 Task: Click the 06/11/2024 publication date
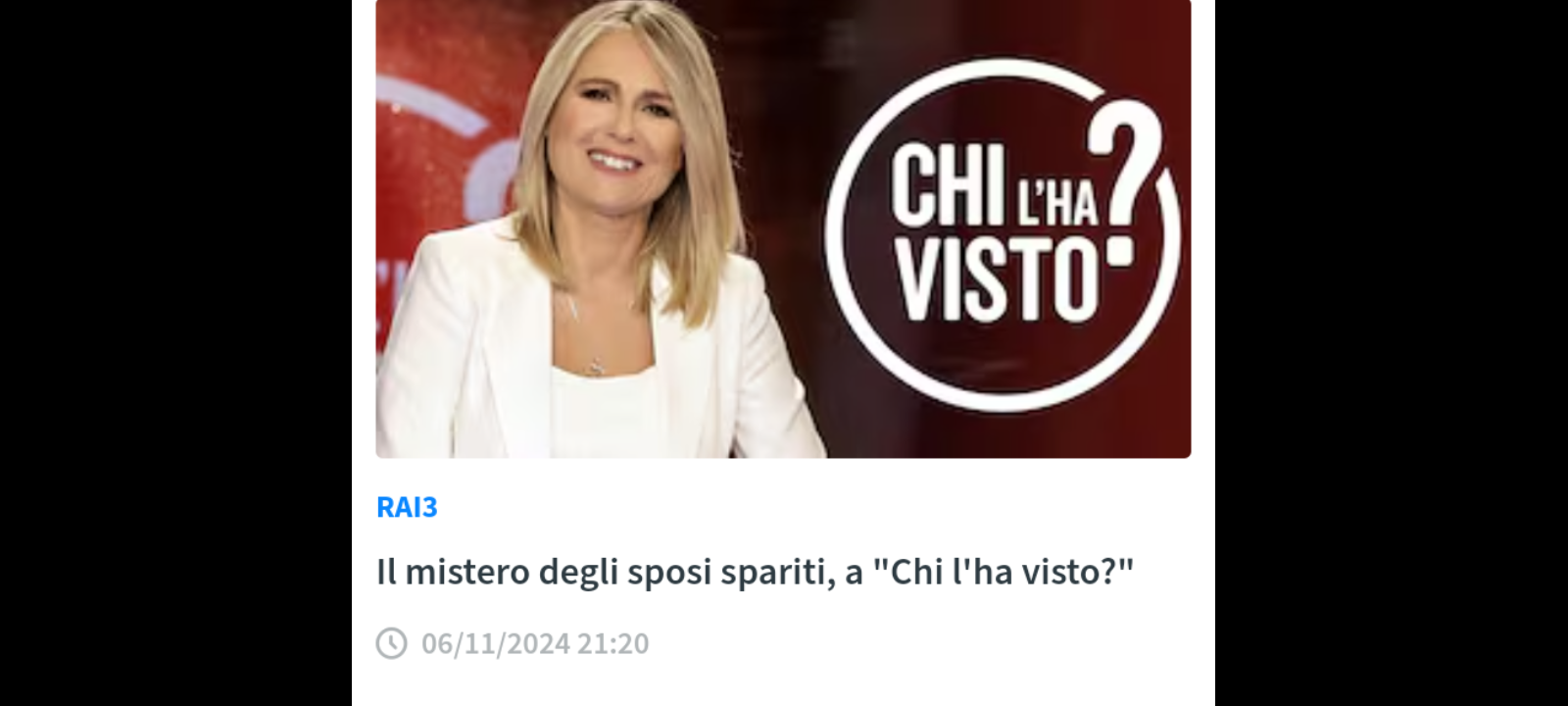click(495, 643)
